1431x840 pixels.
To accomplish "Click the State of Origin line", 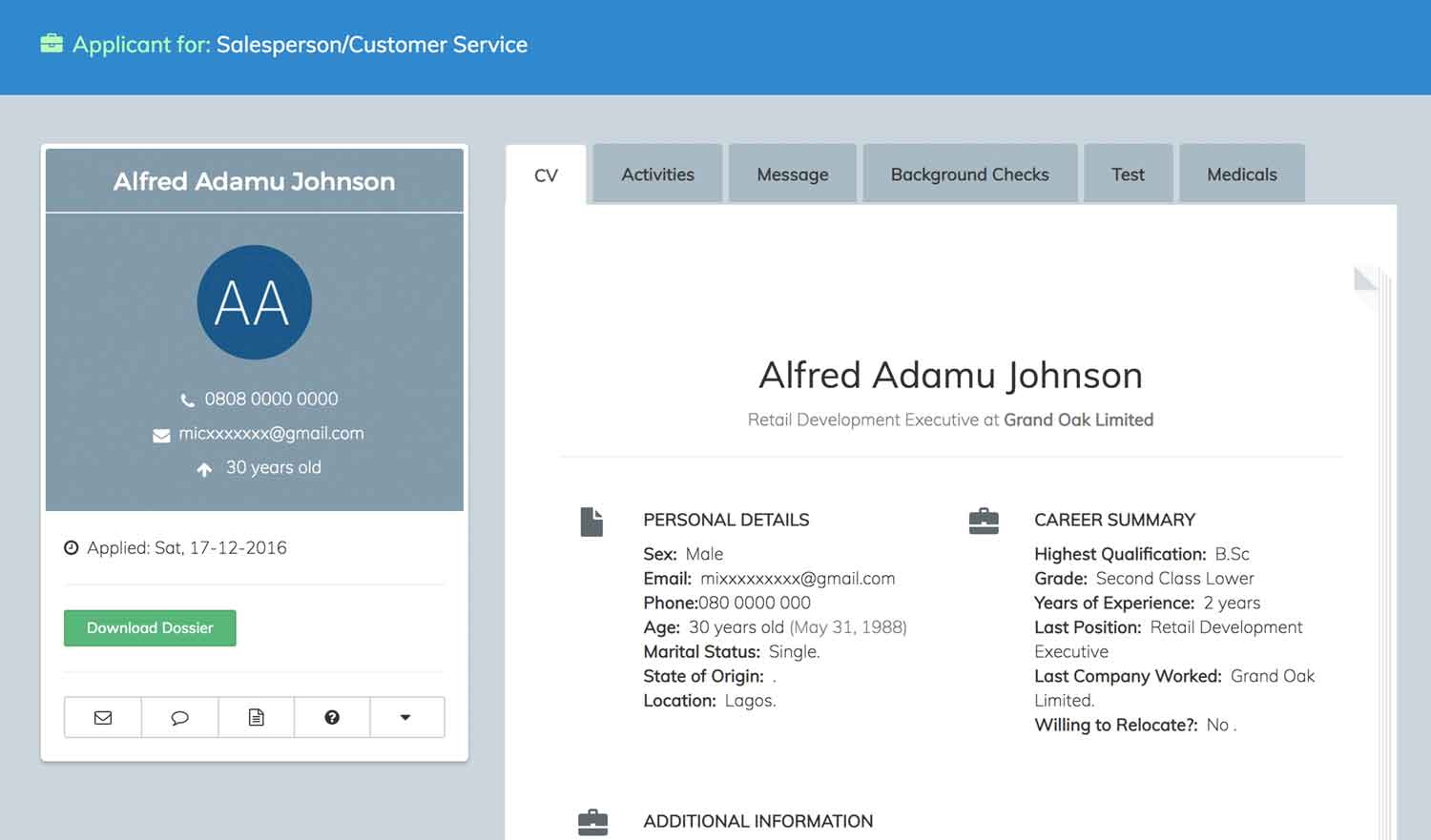I will tap(710, 676).
